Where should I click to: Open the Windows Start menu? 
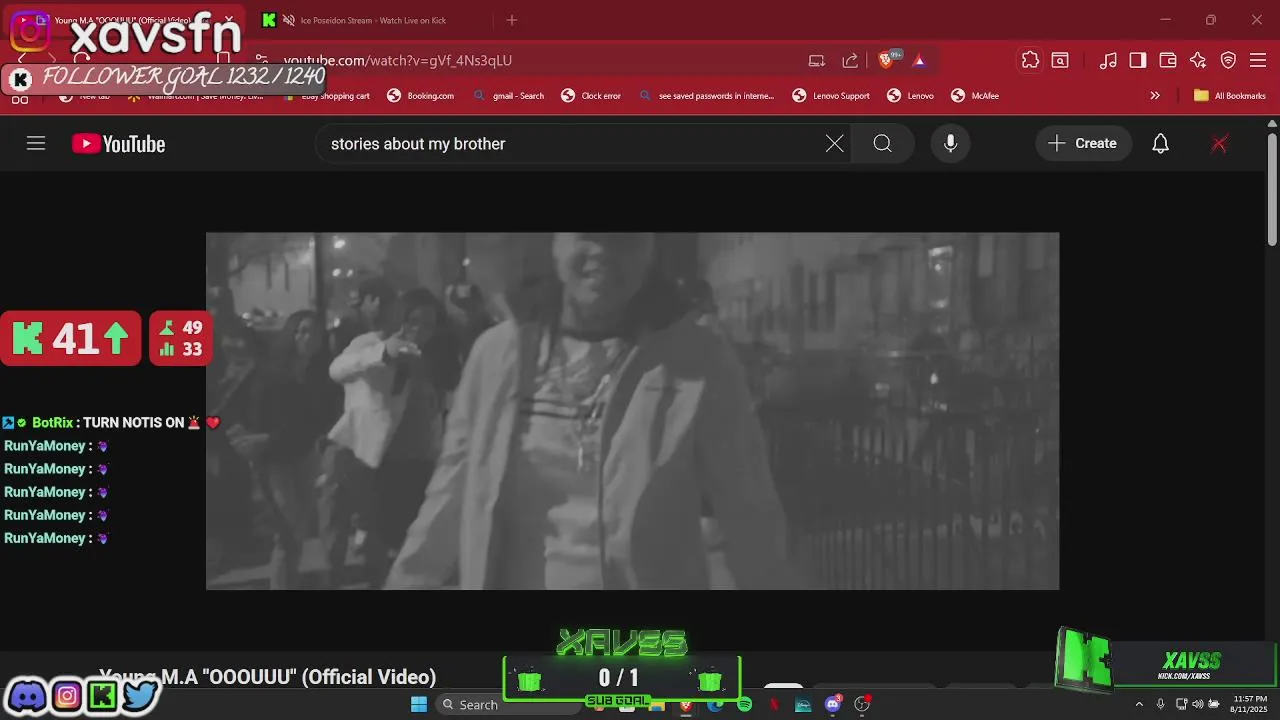tap(419, 705)
